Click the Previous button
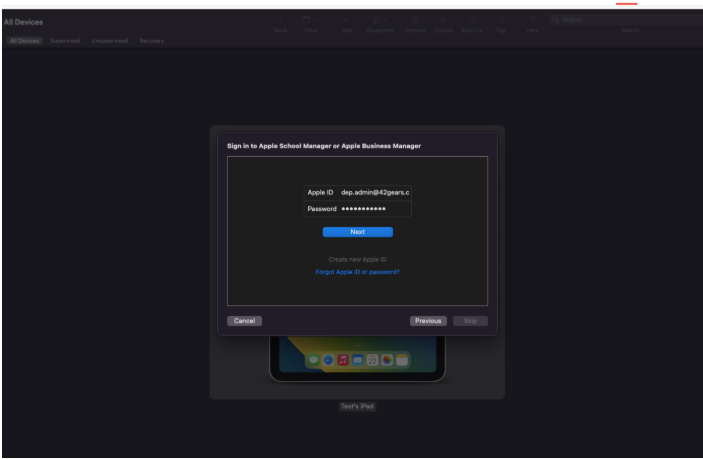Image resolution: width=703 pixels, height=459 pixels. click(428, 321)
